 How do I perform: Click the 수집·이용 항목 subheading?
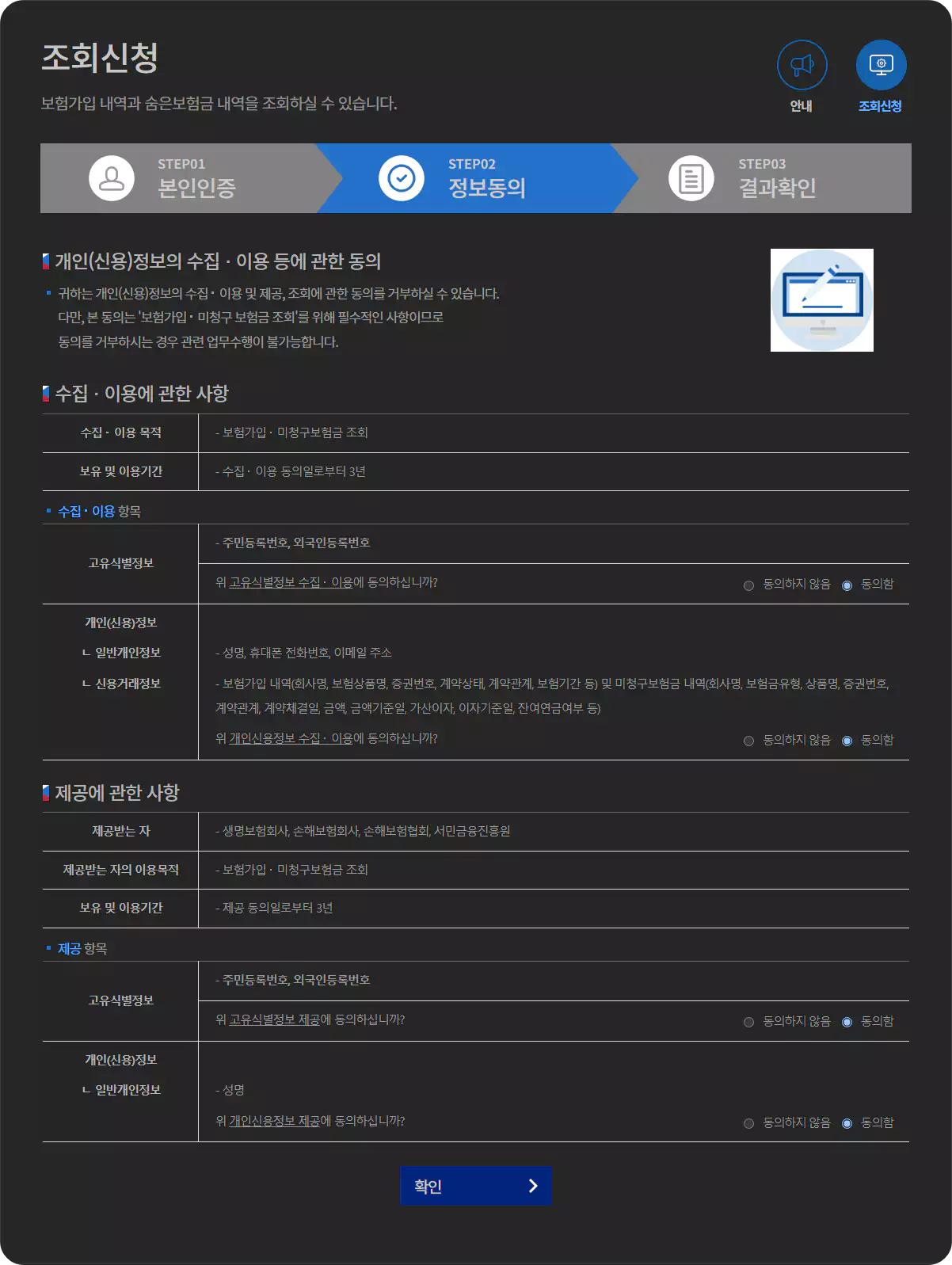100,512
